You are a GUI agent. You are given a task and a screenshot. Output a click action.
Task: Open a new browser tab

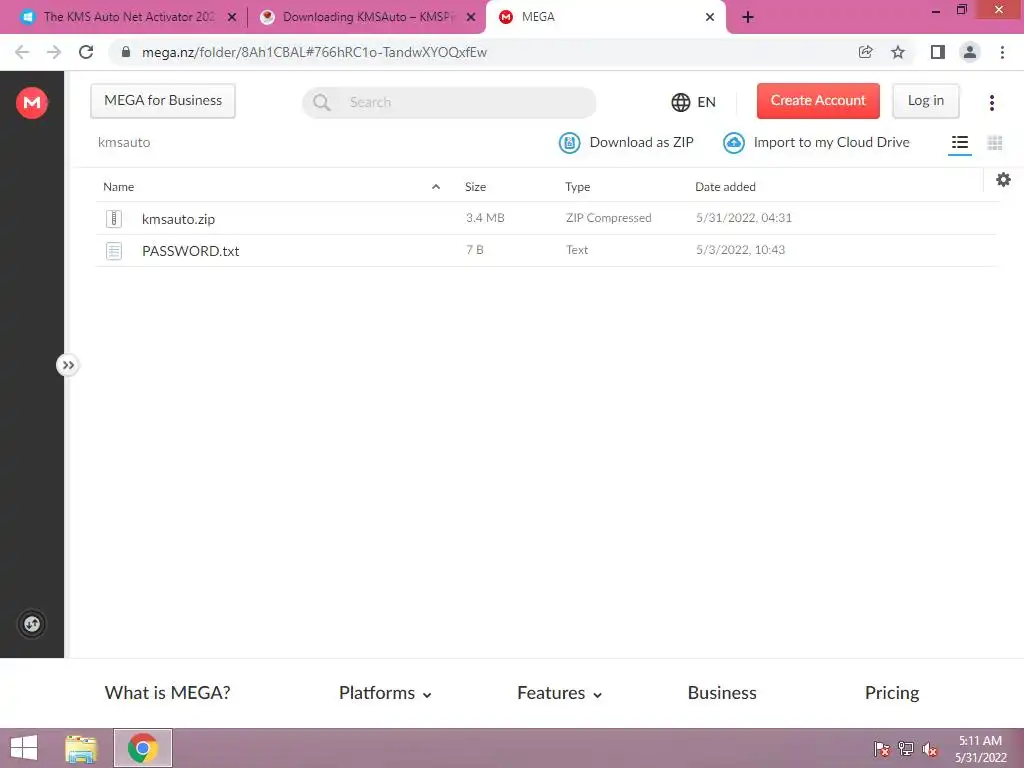coord(748,17)
